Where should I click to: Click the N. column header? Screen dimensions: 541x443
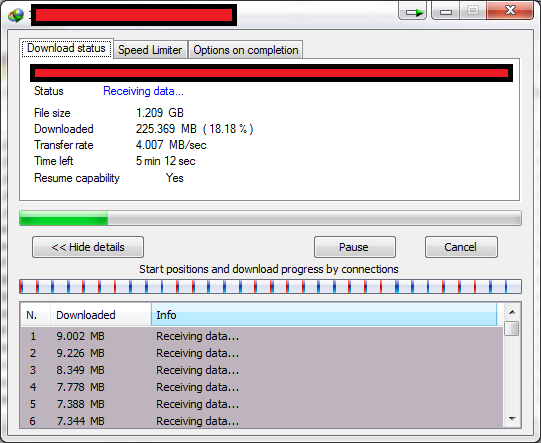coord(36,315)
